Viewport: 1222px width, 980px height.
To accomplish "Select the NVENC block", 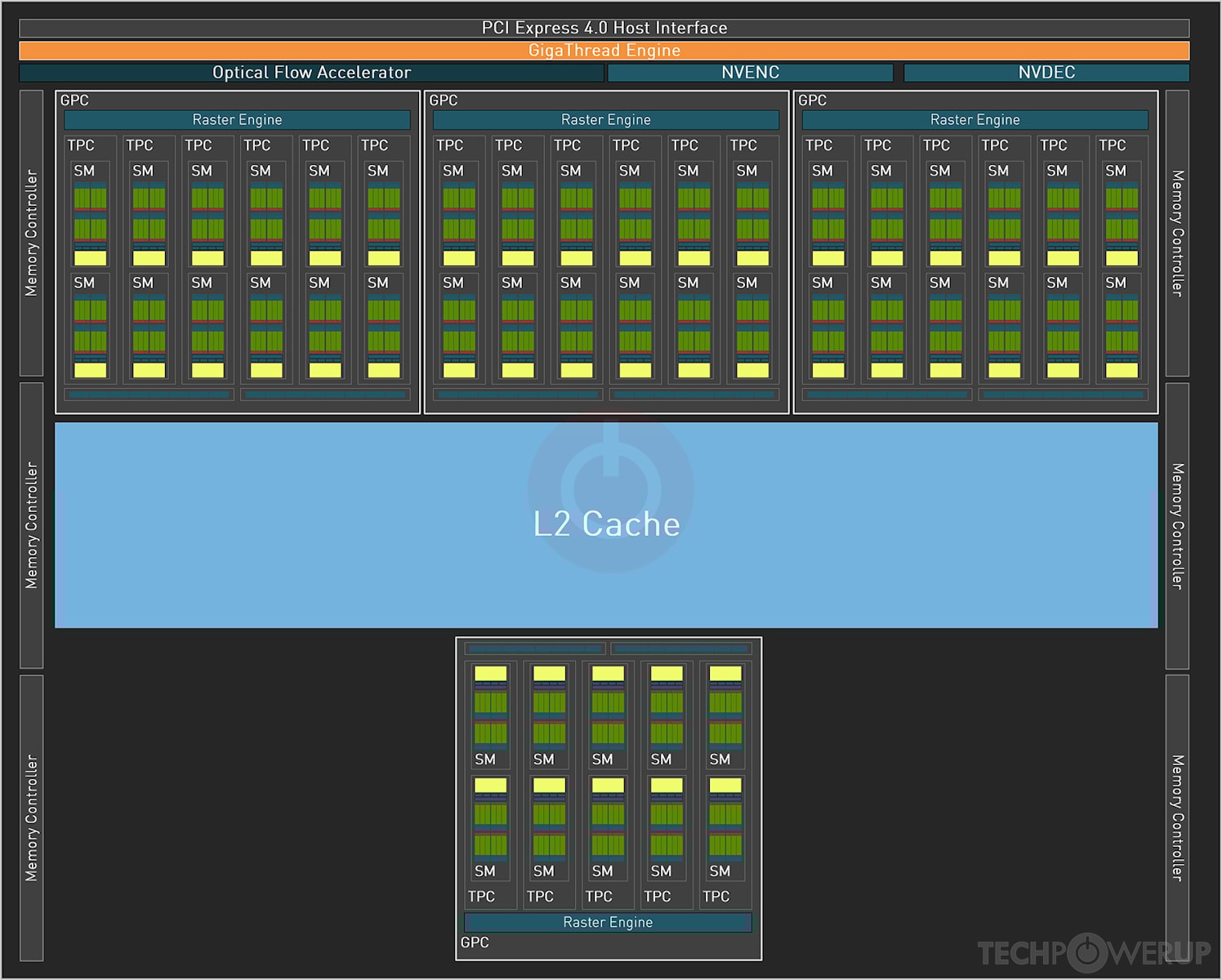I will [750, 73].
